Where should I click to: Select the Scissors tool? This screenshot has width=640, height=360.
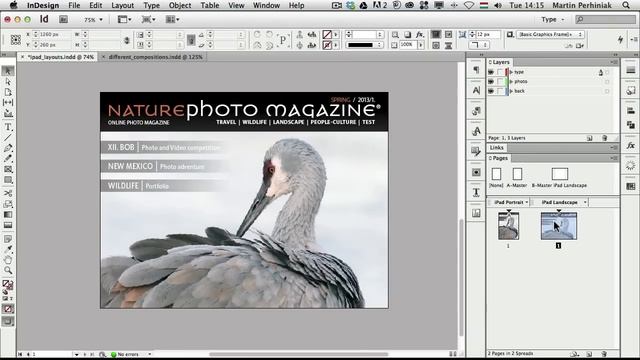point(8,193)
